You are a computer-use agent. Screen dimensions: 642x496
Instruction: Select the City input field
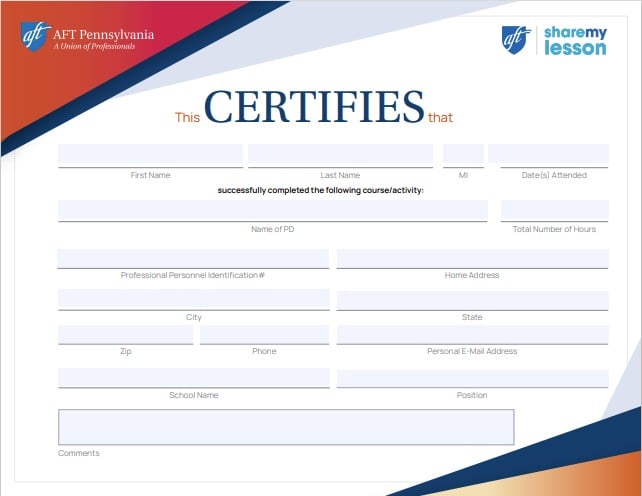coord(193,300)
